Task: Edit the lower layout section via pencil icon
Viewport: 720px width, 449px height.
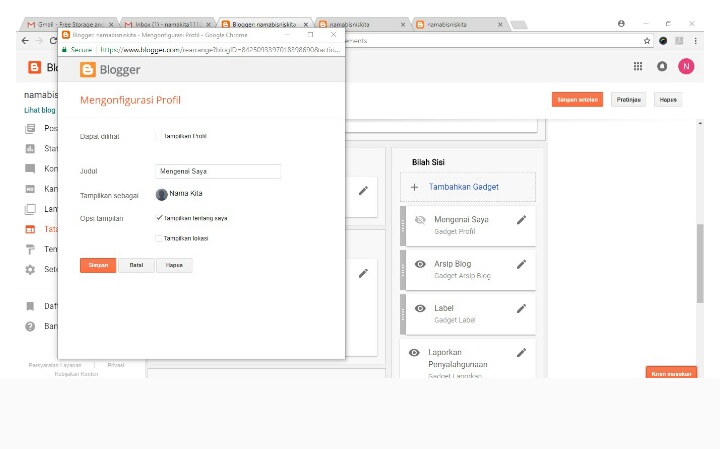Action: (x=363, y=274)
